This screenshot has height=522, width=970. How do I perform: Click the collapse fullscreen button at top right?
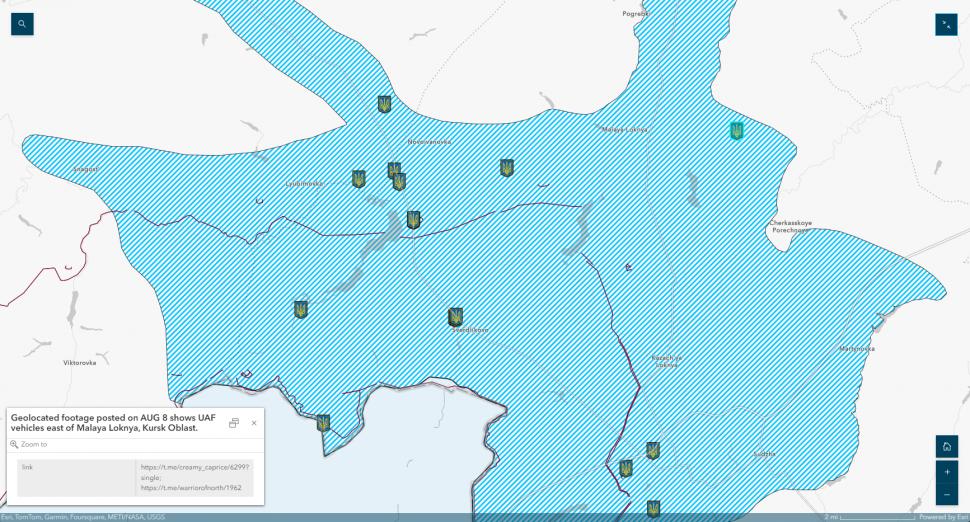pos(946,24)
